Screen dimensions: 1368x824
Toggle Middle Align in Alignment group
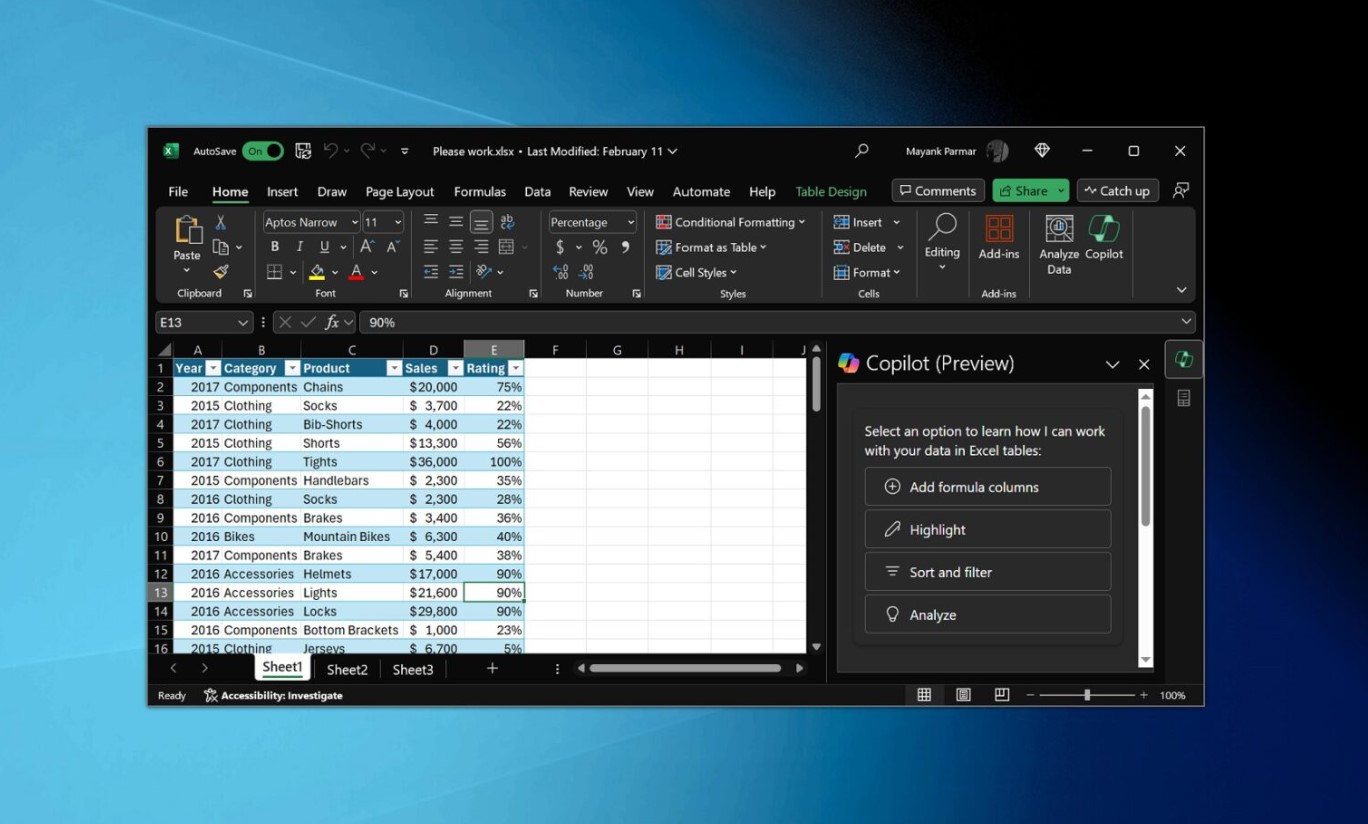(x=456, y=222)
